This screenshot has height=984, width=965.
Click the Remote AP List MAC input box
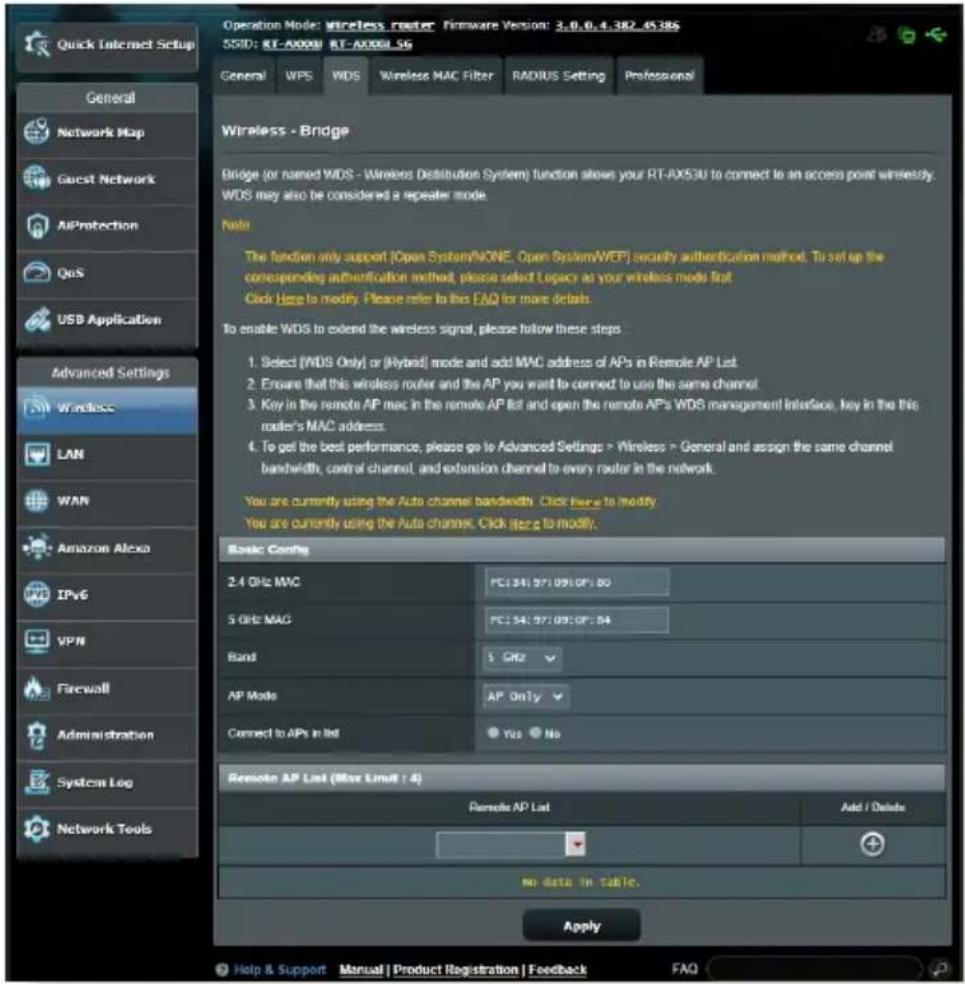coord(501,844)
